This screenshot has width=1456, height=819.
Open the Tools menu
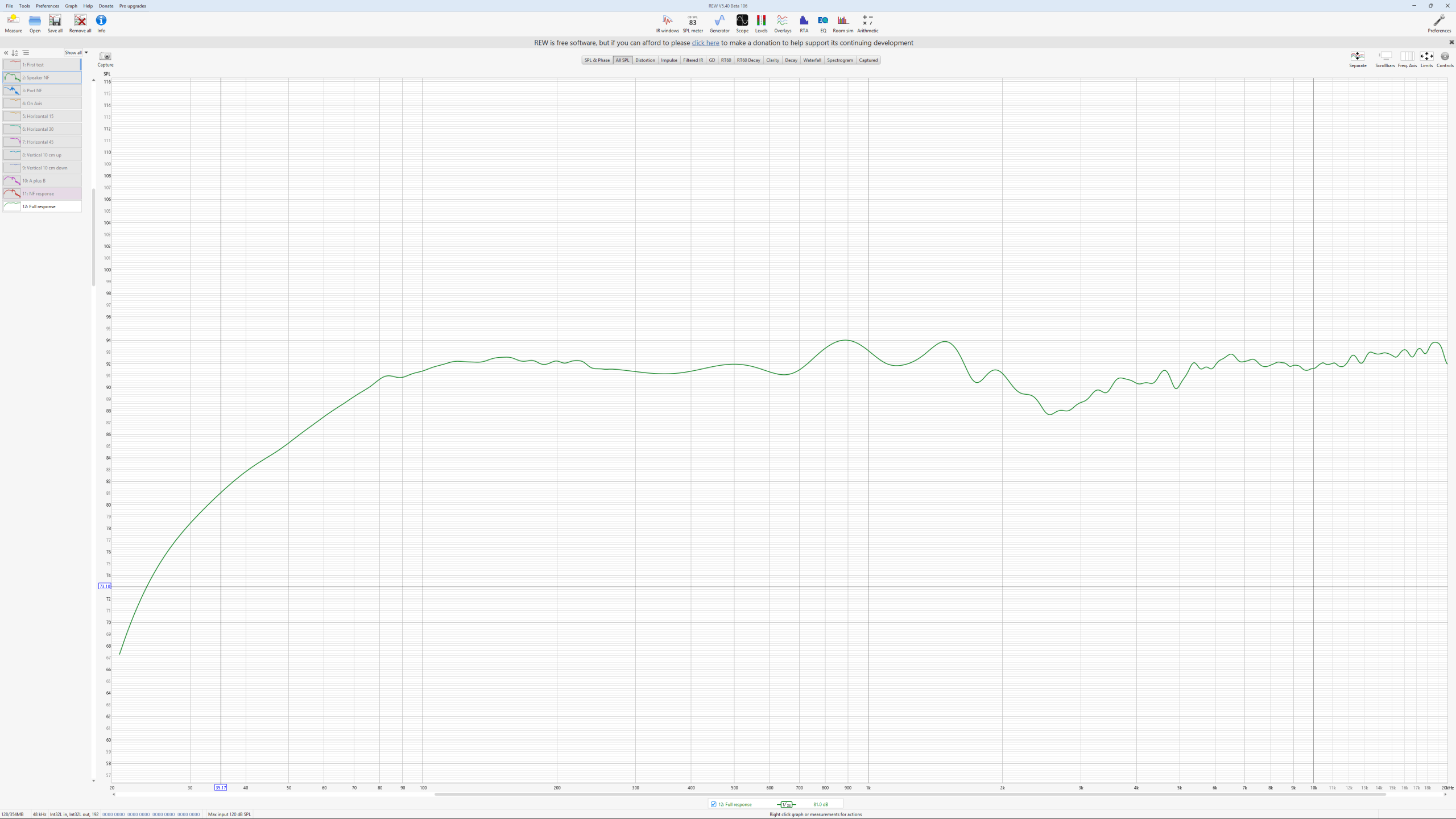(24, 6)
